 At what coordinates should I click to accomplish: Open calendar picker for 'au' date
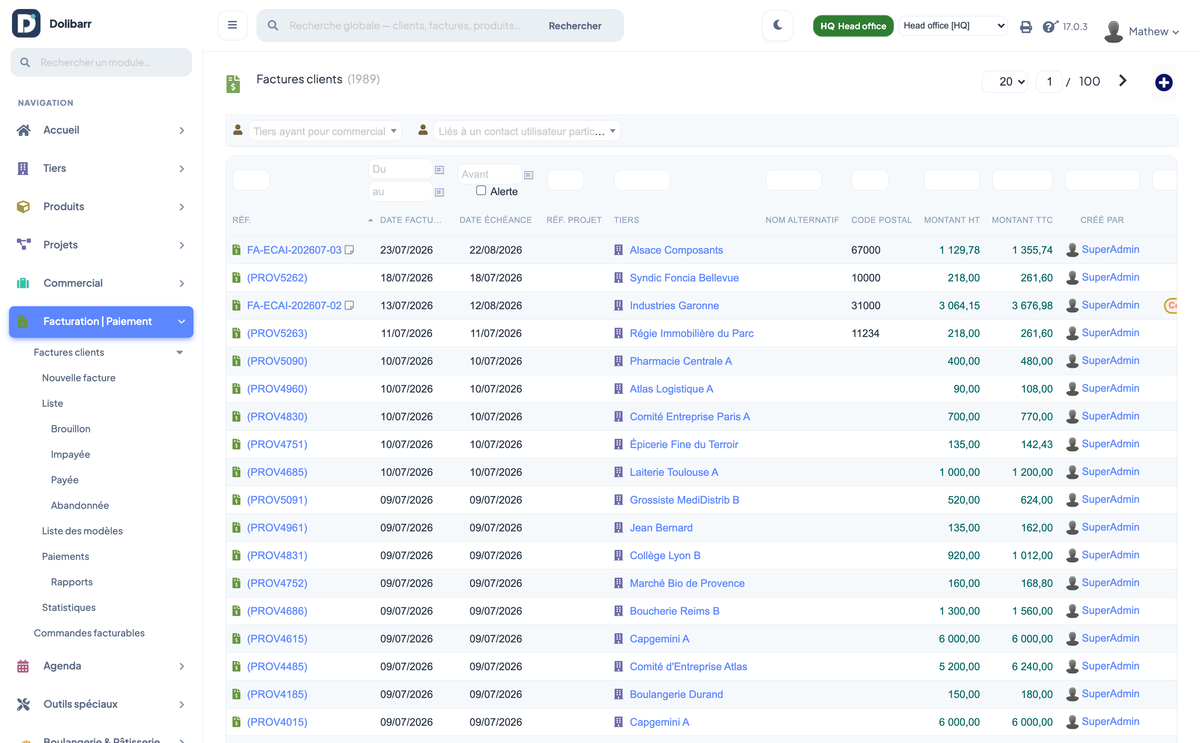coord(439,192)
